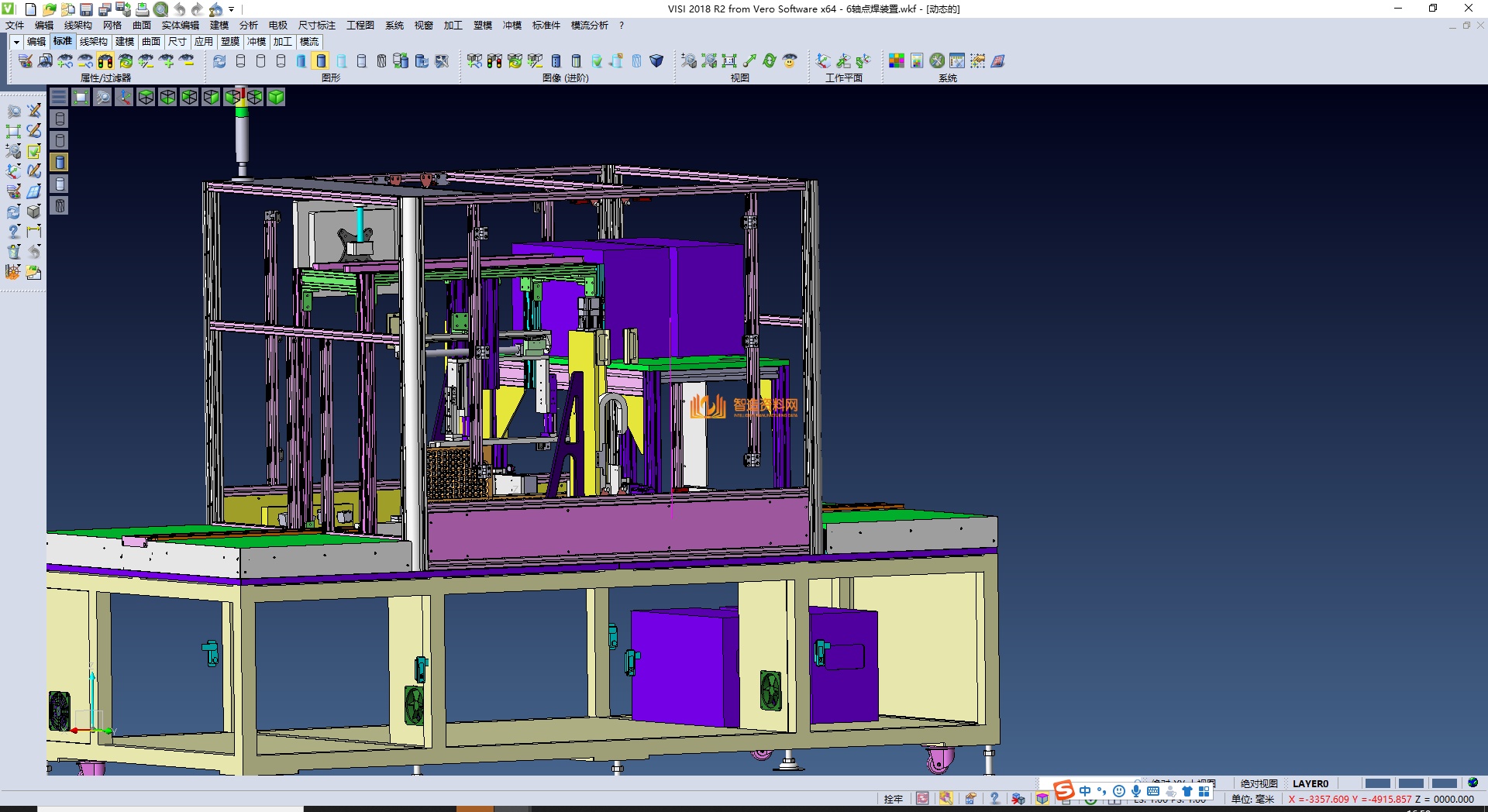
Task: Toggle the highlighted cylinder button in left viewport strip
Action: coord(60,162)
